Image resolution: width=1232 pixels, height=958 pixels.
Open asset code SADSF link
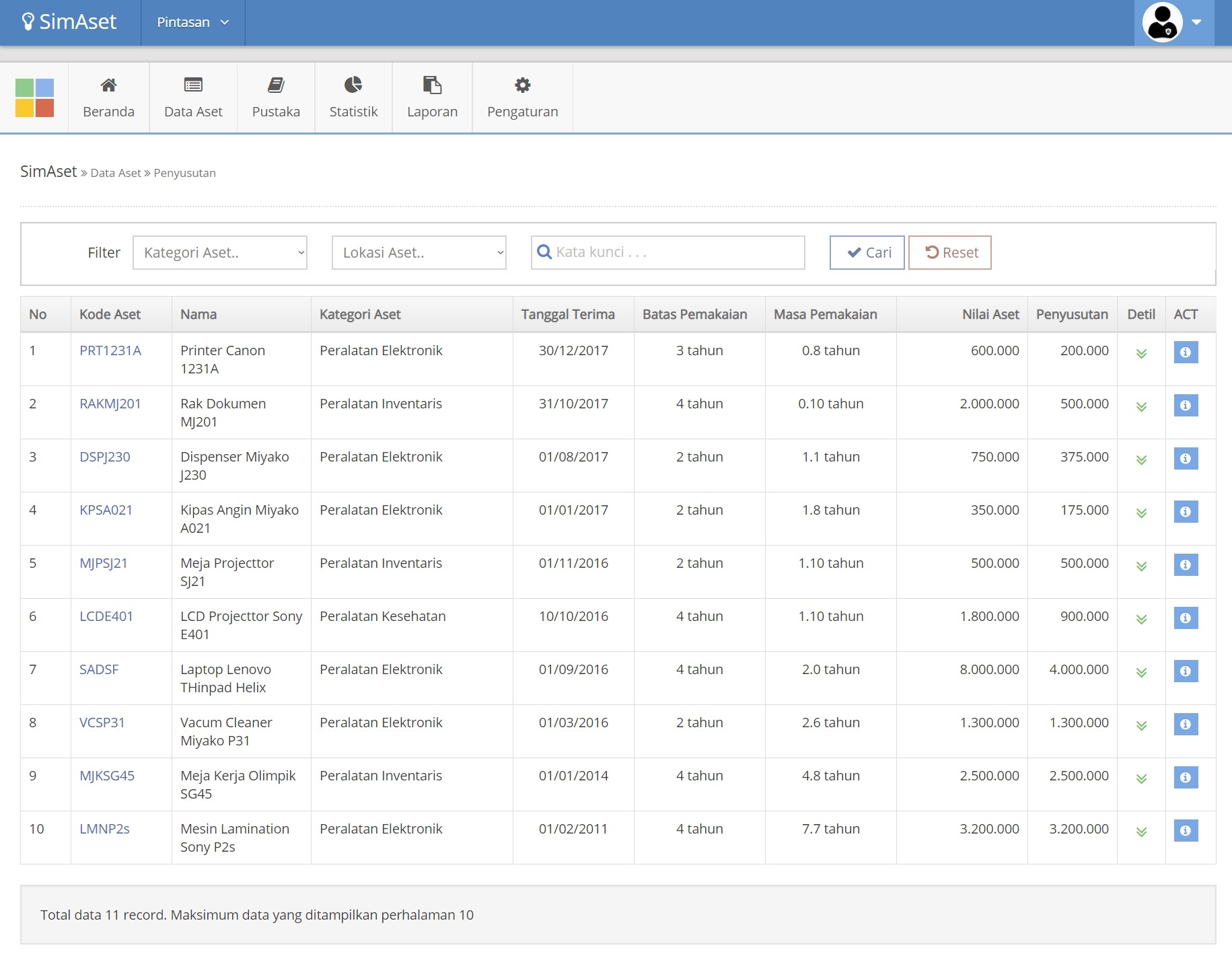99,669
